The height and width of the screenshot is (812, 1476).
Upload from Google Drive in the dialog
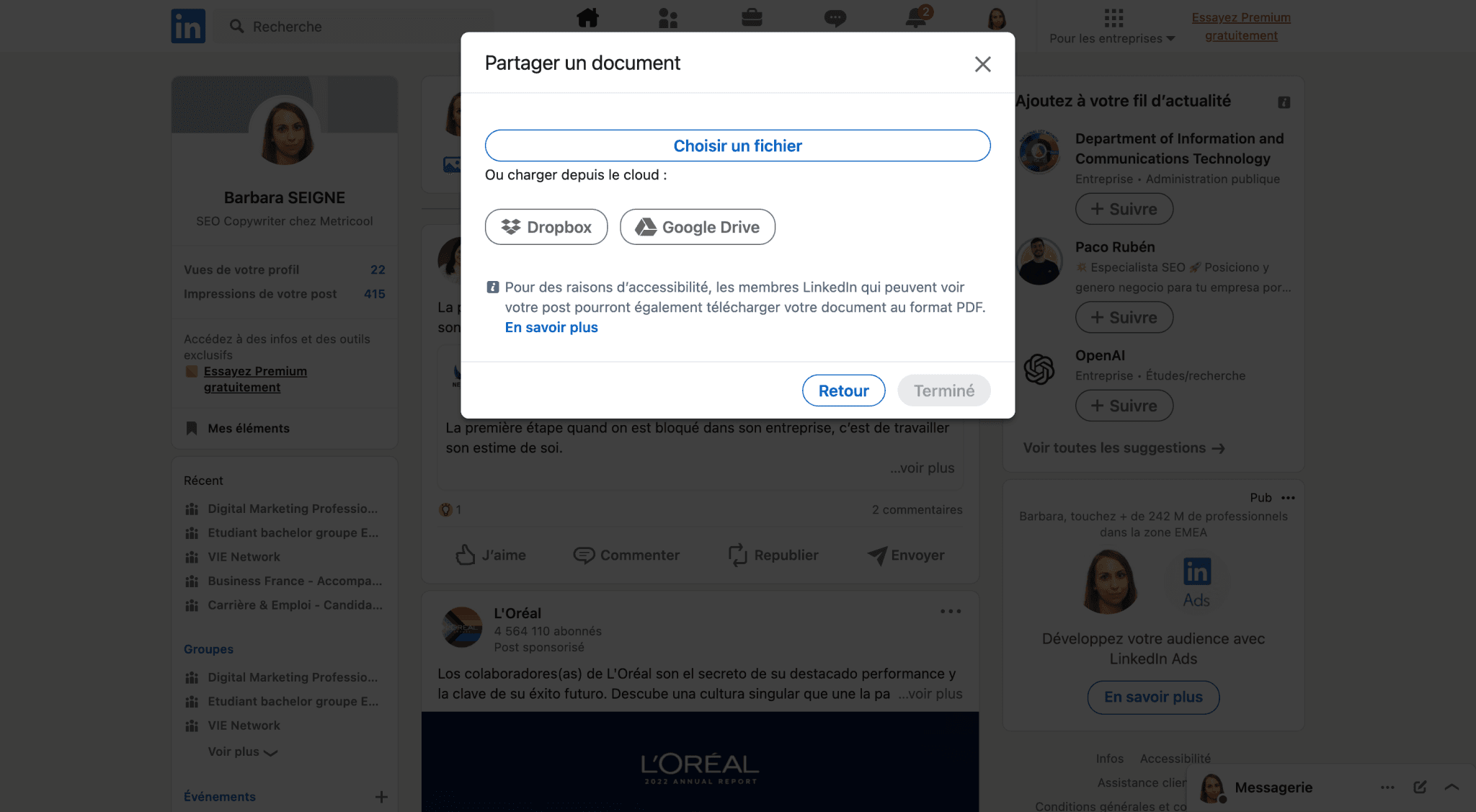697,226
